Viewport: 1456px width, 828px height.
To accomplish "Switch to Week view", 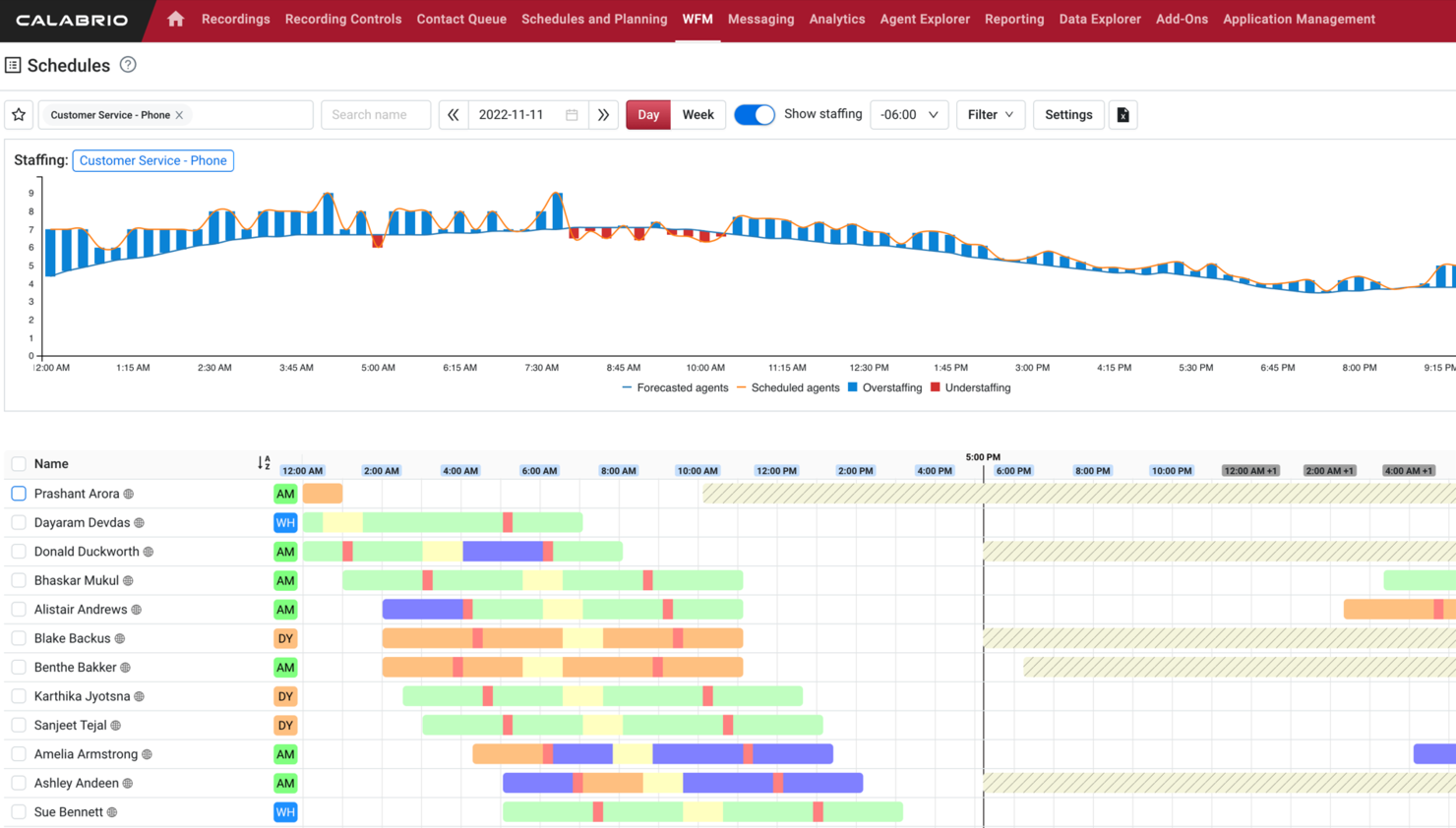I will (698, 114).
